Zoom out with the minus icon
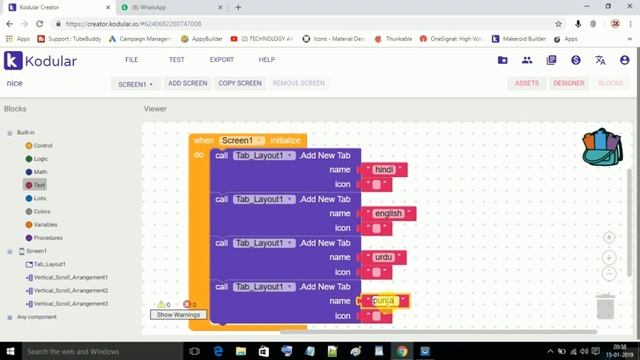This screenshot has width=640, height=360. click(609, 273)
